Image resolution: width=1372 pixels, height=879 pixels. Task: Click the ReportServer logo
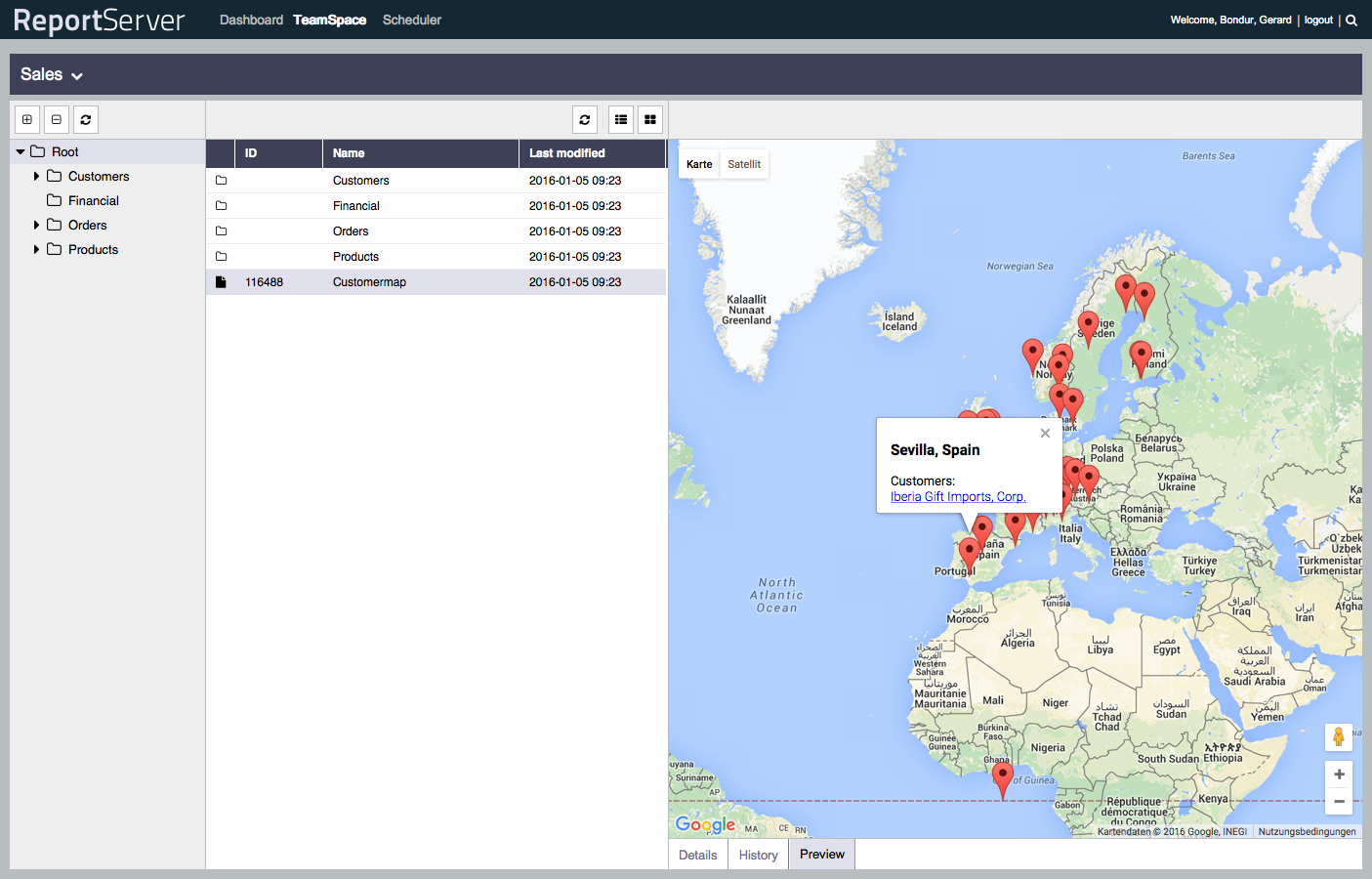(x=99, y=21)
